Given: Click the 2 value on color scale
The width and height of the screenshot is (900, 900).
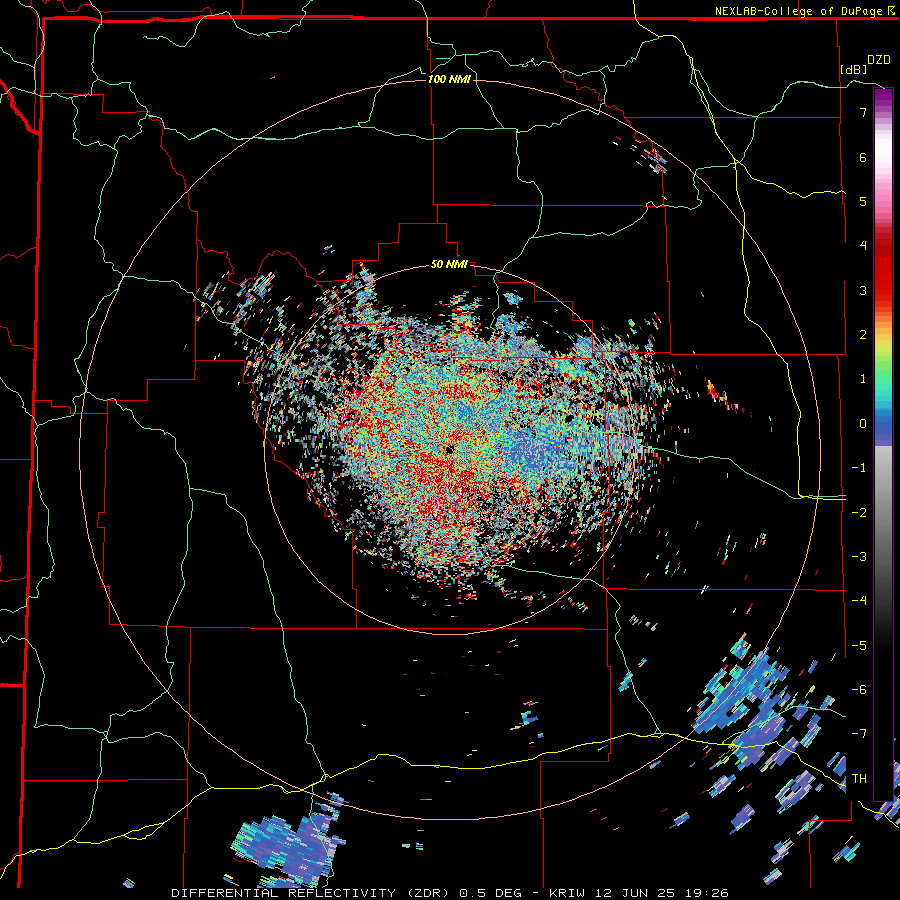Looking at the screenshot, I should coord(863,335).
